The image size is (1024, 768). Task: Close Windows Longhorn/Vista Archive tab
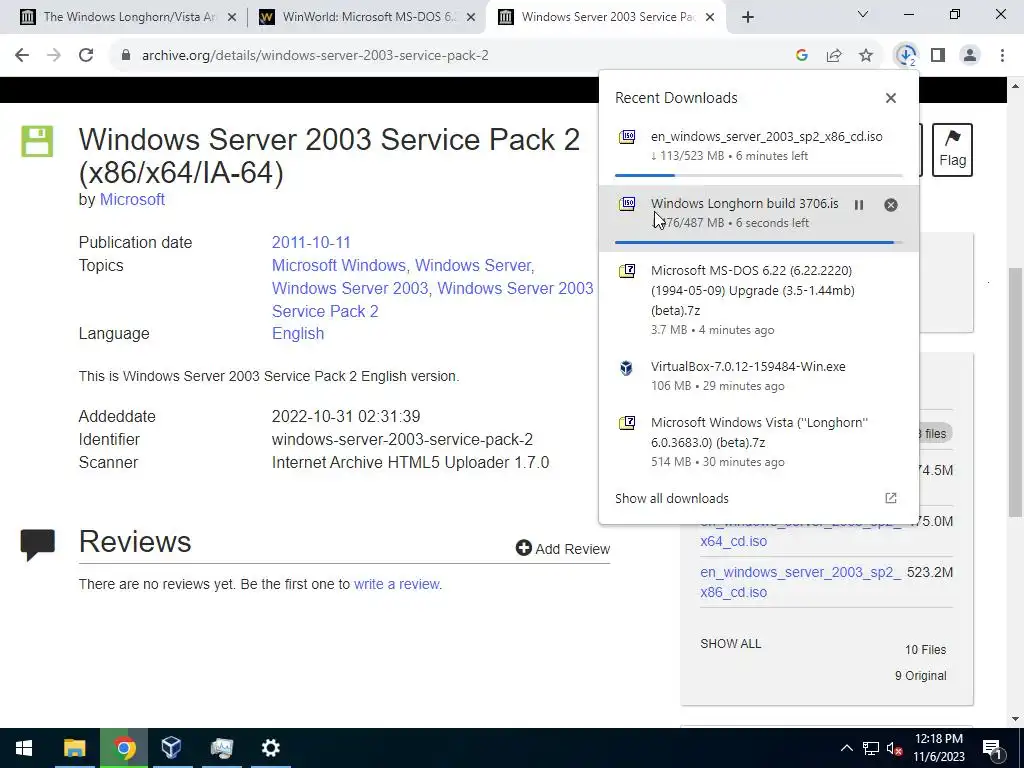231,17
